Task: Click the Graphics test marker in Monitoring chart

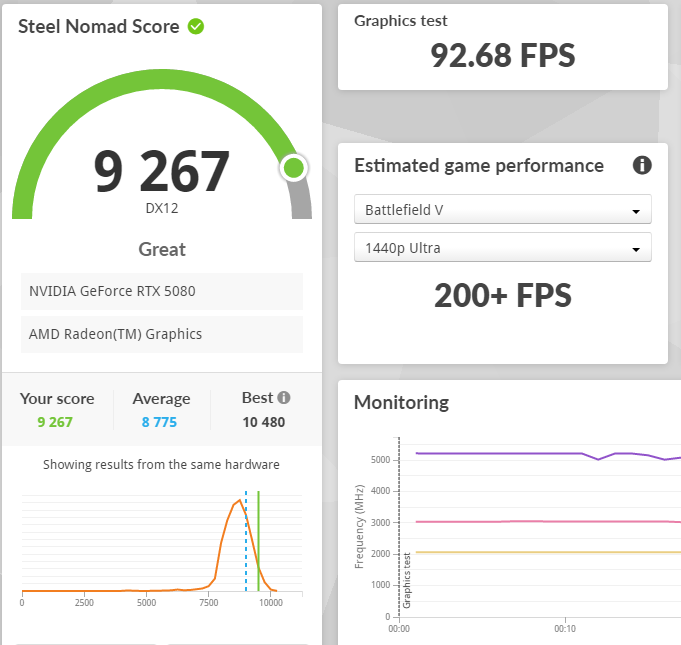Action: coord(407,580)
